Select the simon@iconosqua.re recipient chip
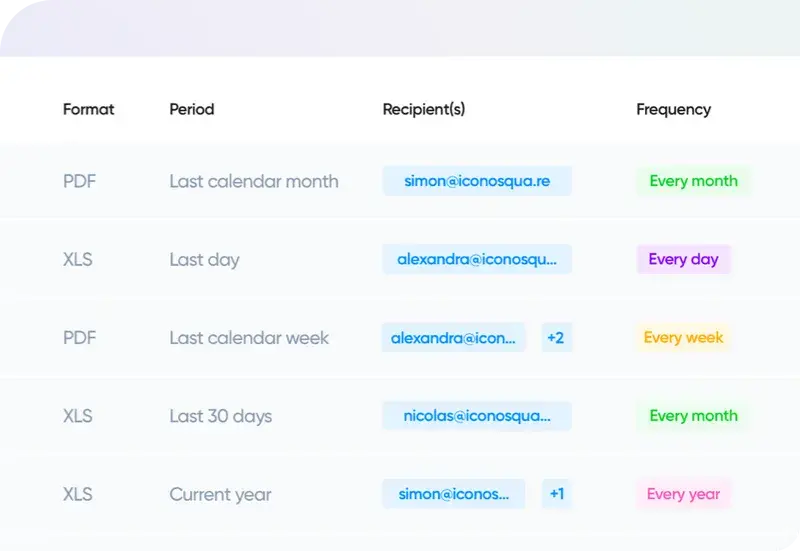Image resolution: width=800 pixels, height=551 pixels. [x=476, y=181]
